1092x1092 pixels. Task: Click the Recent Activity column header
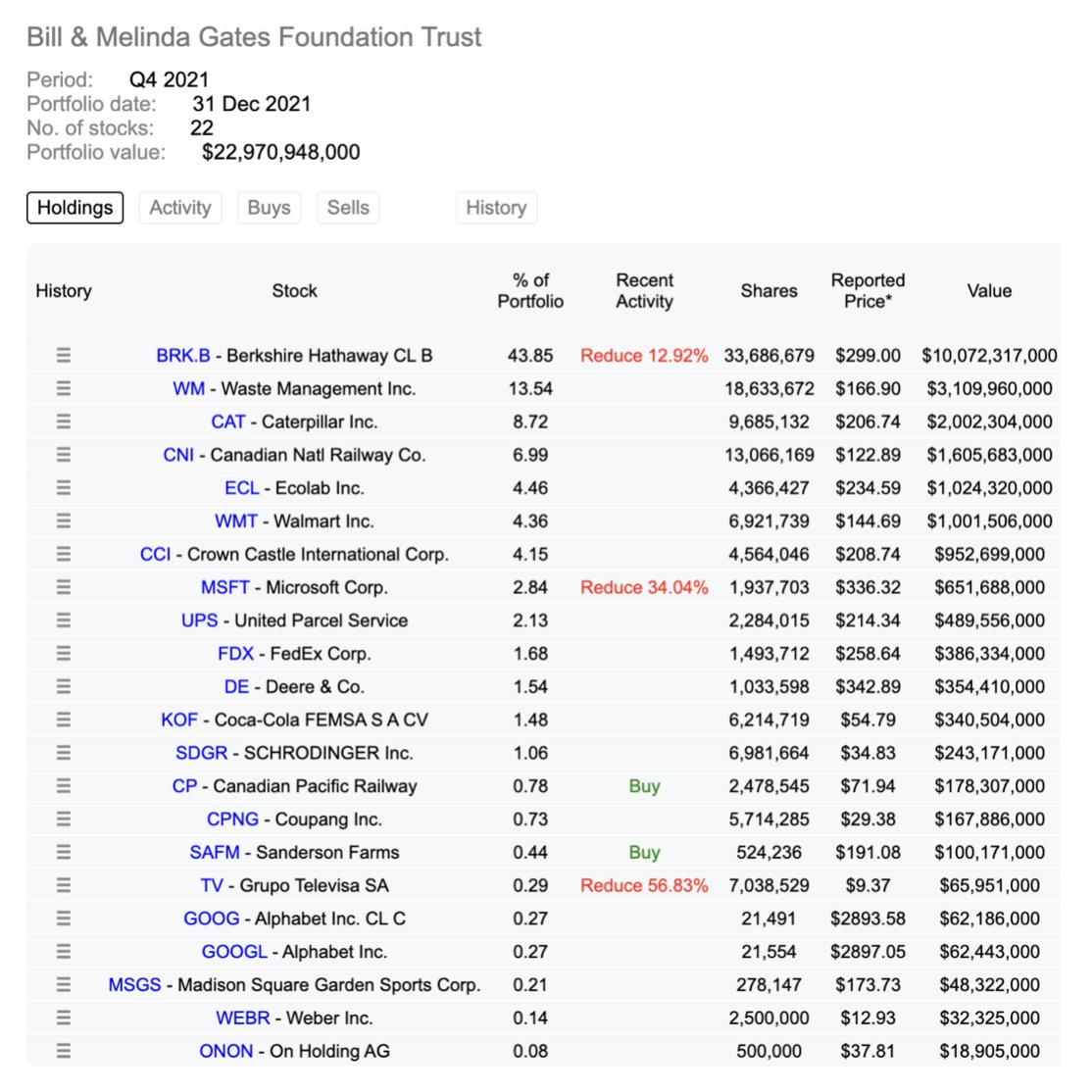coord(644,290)
